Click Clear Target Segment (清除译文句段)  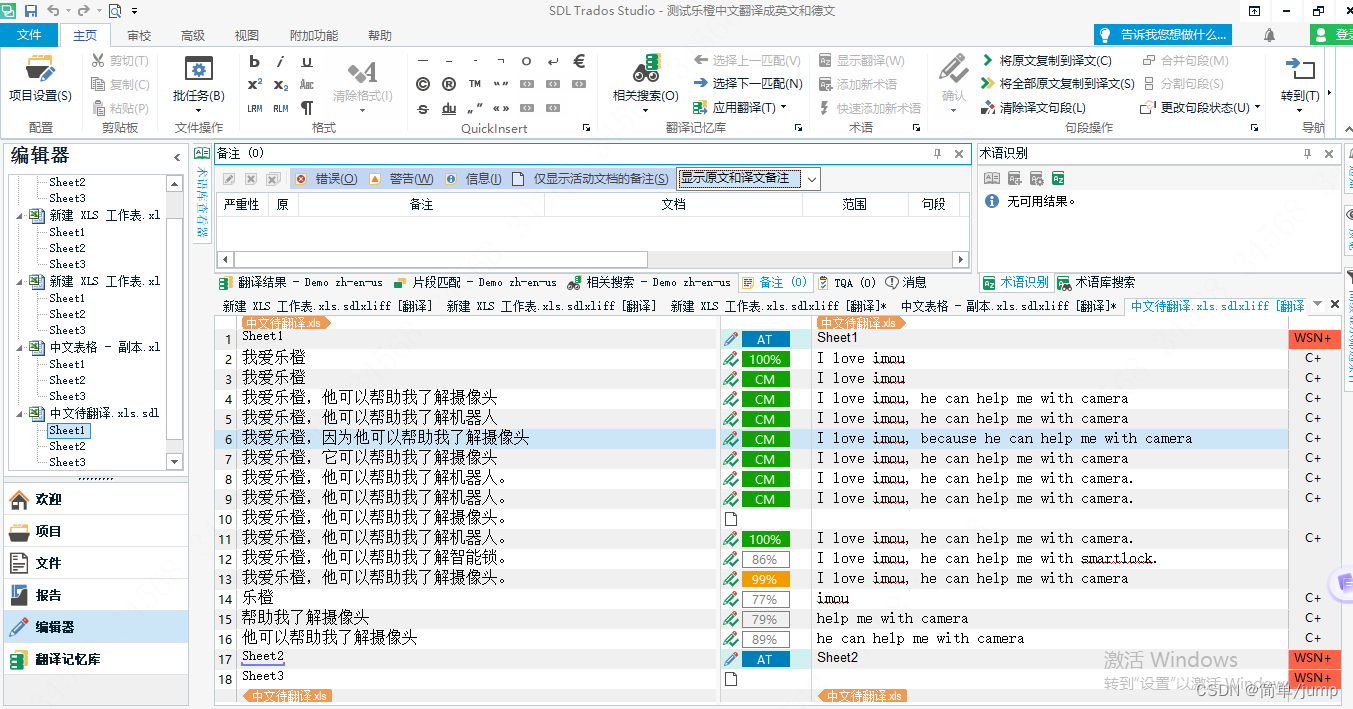pyautogui.click(x=1033, y=108)
